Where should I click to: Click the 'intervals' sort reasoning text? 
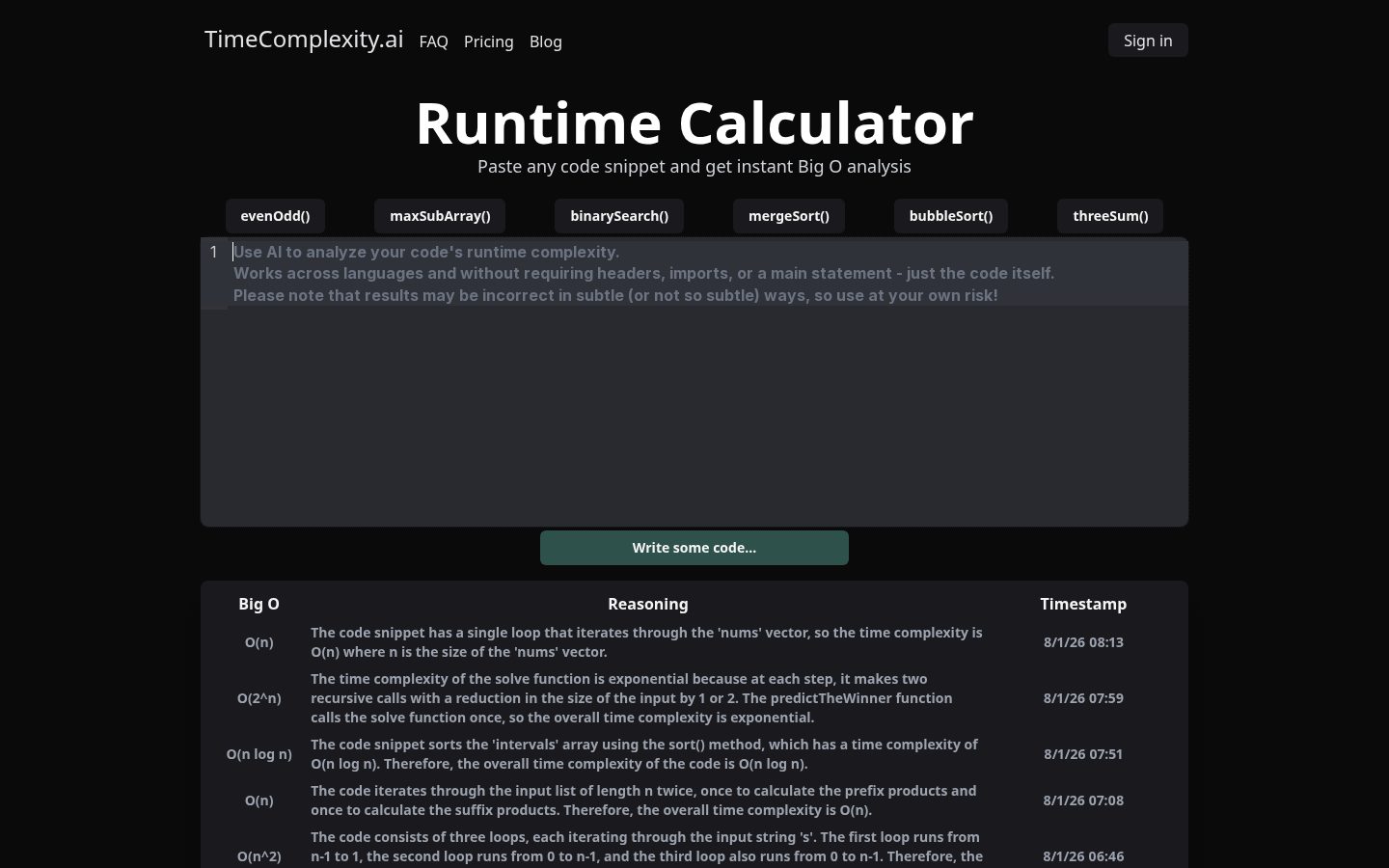[x=644, y=754]
